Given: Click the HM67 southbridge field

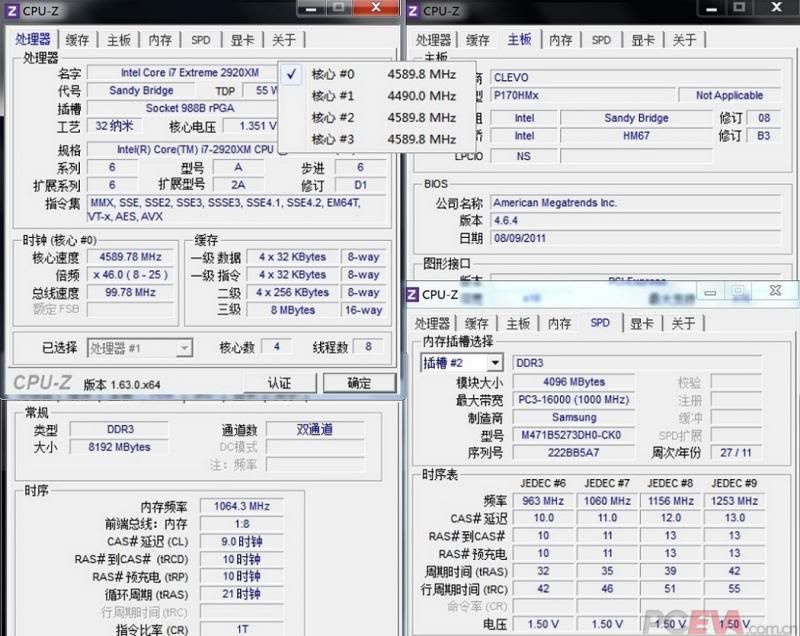Looking at the screenshot, I should 636,136.
